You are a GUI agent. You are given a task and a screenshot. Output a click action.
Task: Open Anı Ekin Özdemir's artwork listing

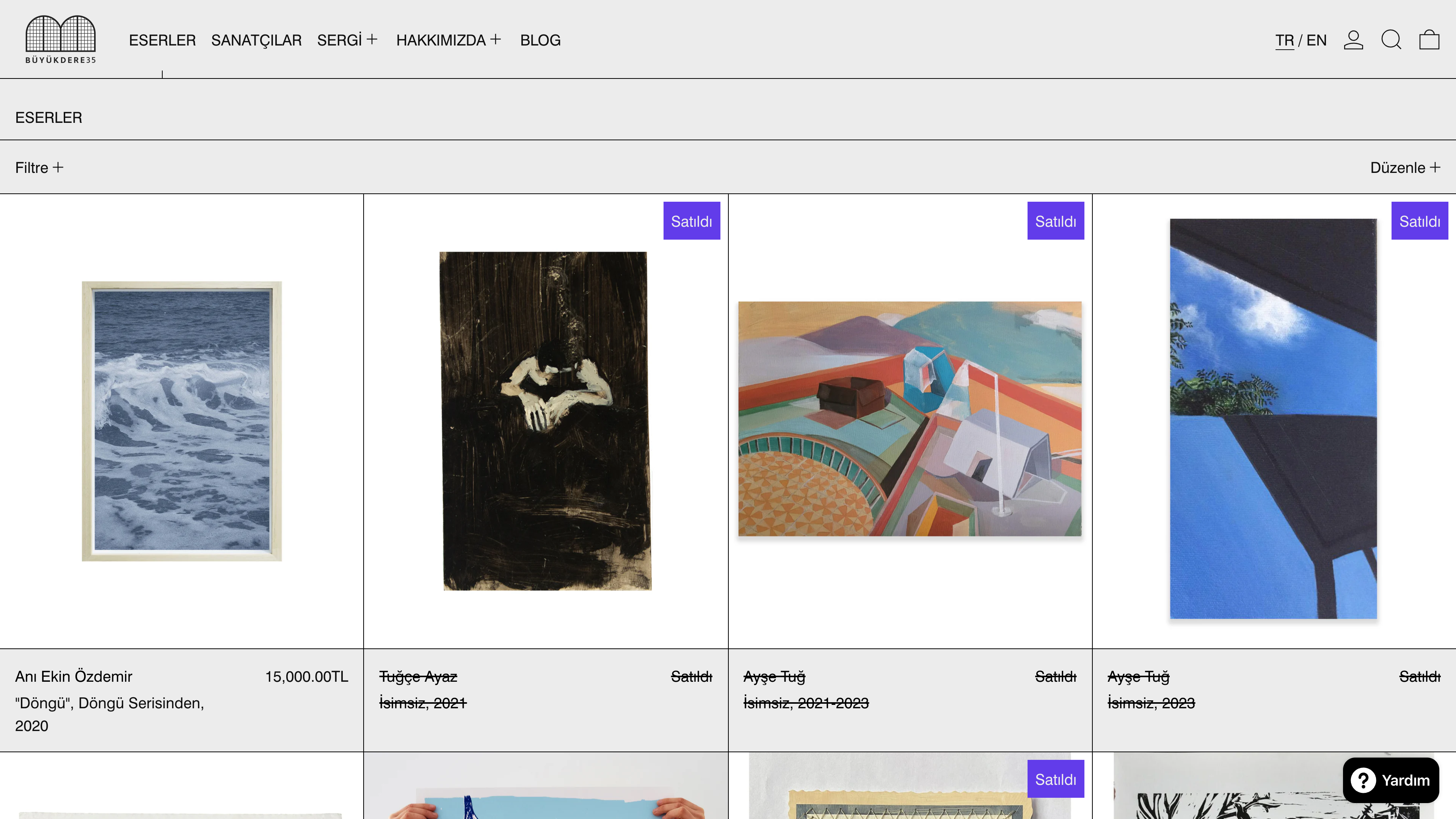coord(74,676)
